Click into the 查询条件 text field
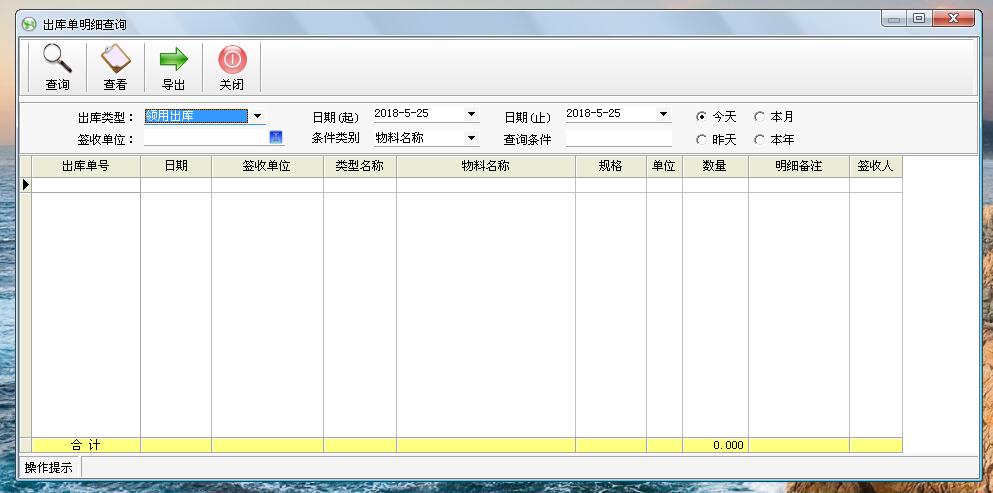 click(618, 139)
